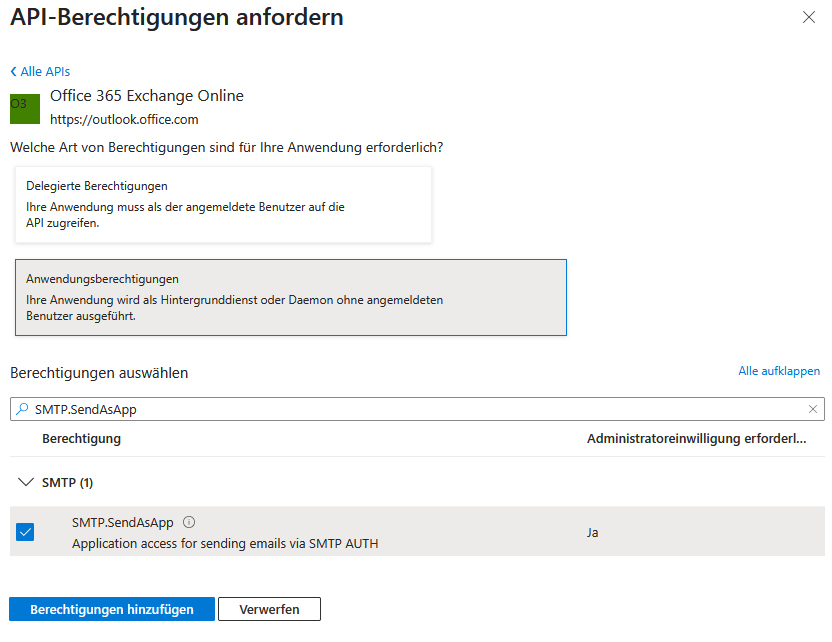Click Alle aufklappen link
Screen dimensions: 832x642
point(779,371)
